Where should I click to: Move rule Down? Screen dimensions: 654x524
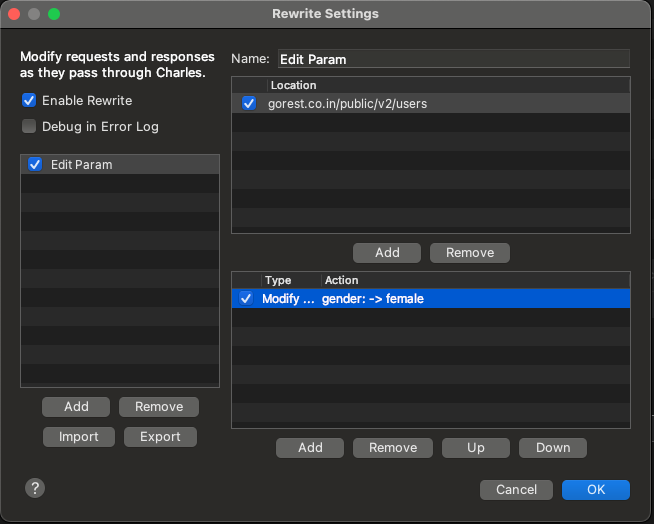(553, 448)
